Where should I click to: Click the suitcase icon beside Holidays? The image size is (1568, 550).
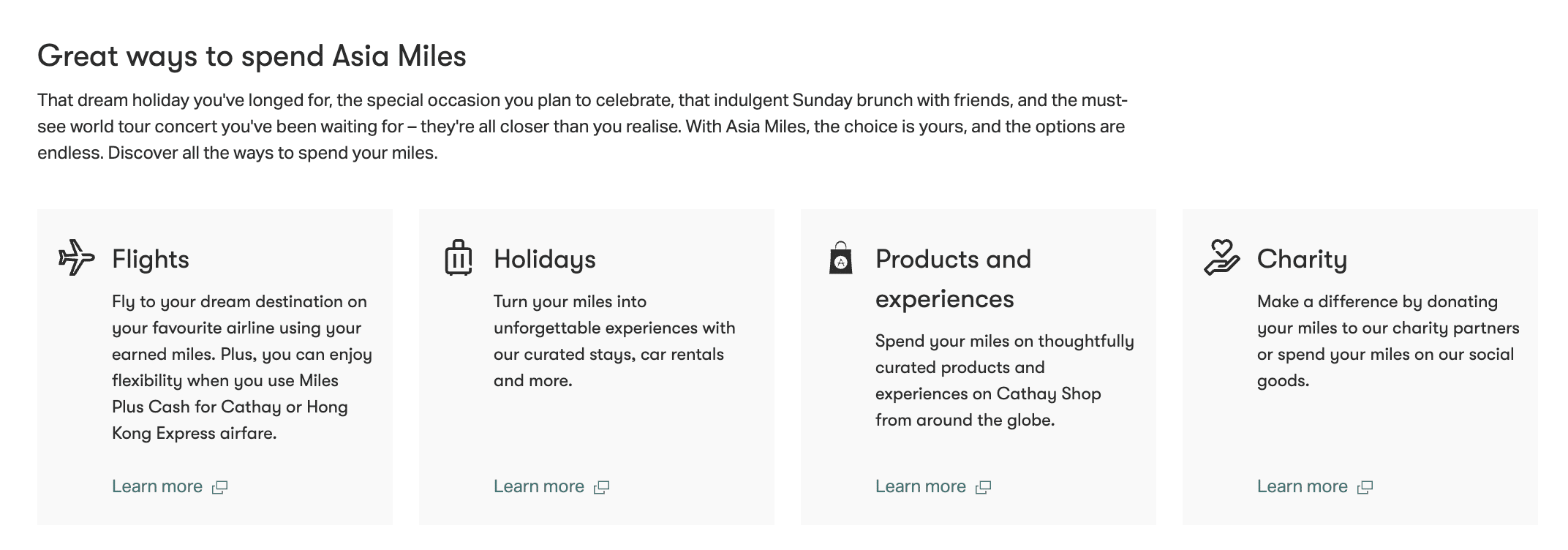tap(459, 258)
